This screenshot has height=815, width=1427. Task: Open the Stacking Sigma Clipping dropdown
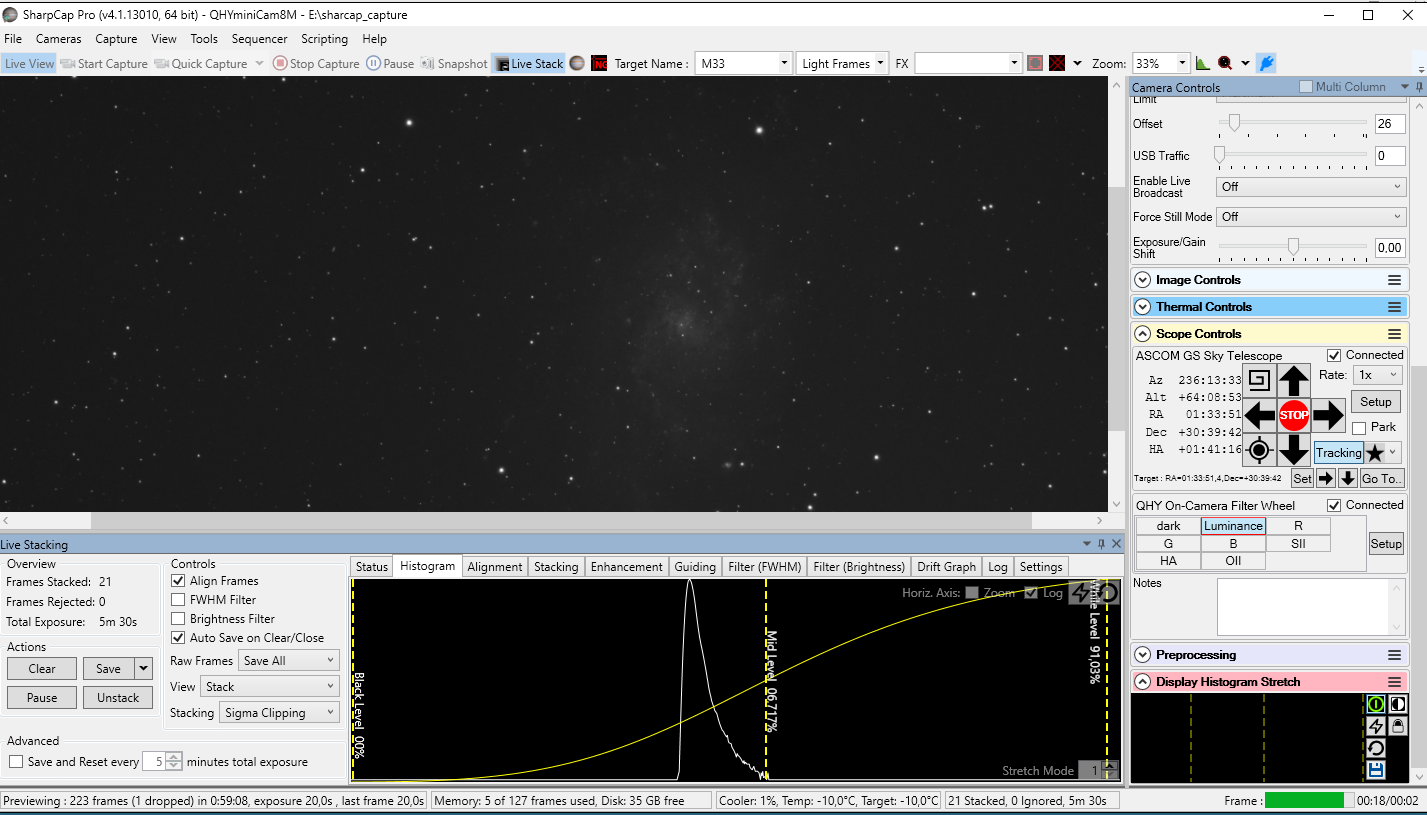tap(280, 713)
